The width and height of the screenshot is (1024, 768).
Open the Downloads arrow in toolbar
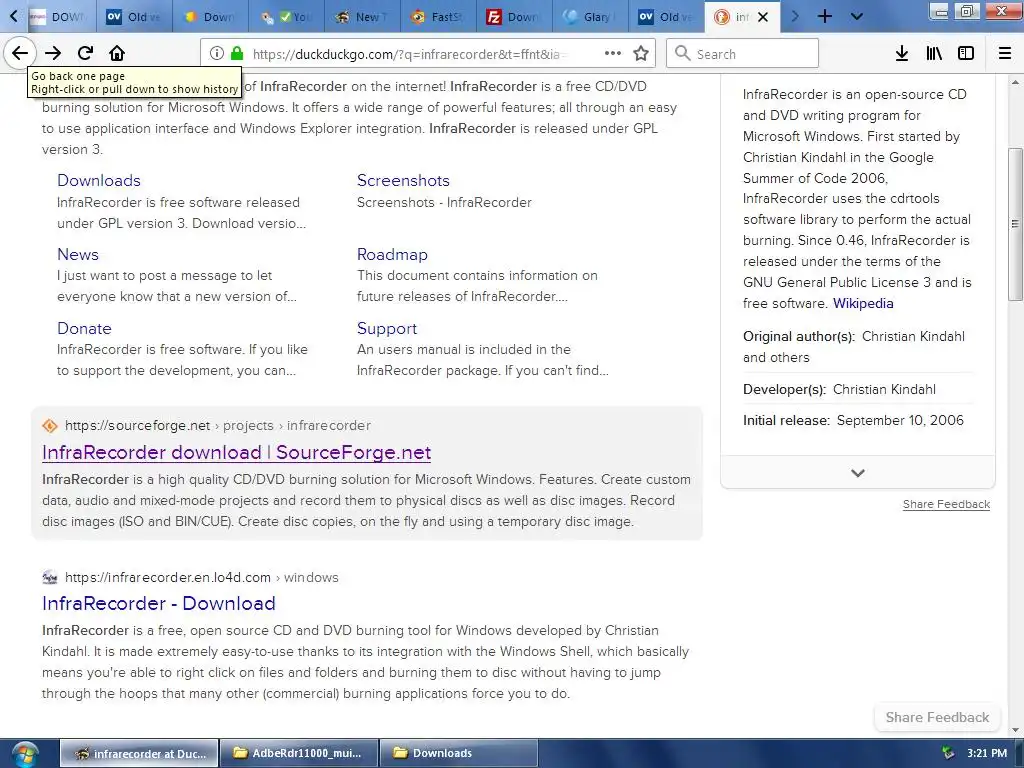(901, 54)
